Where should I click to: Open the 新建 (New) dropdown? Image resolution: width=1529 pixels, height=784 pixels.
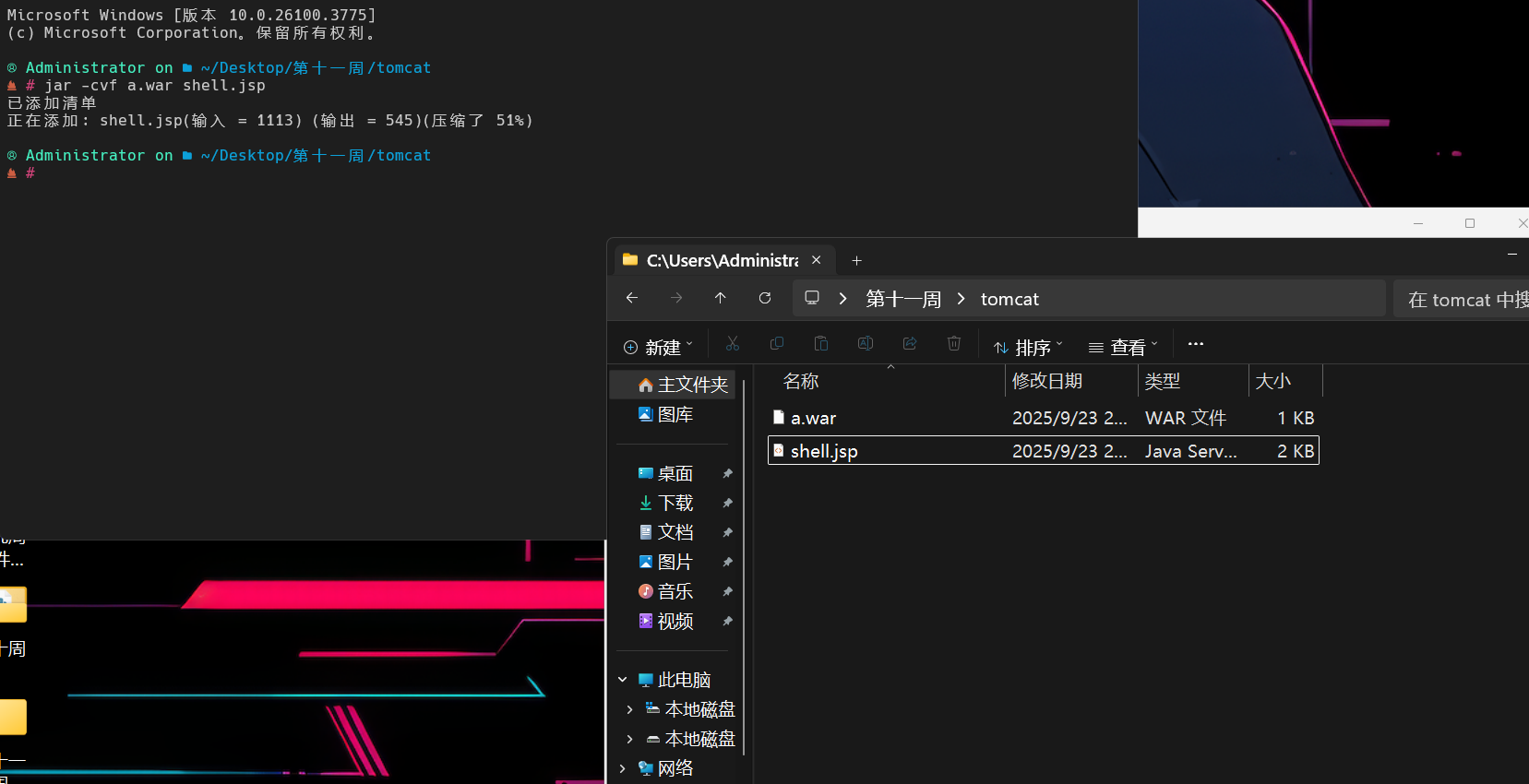pos(658,347)
